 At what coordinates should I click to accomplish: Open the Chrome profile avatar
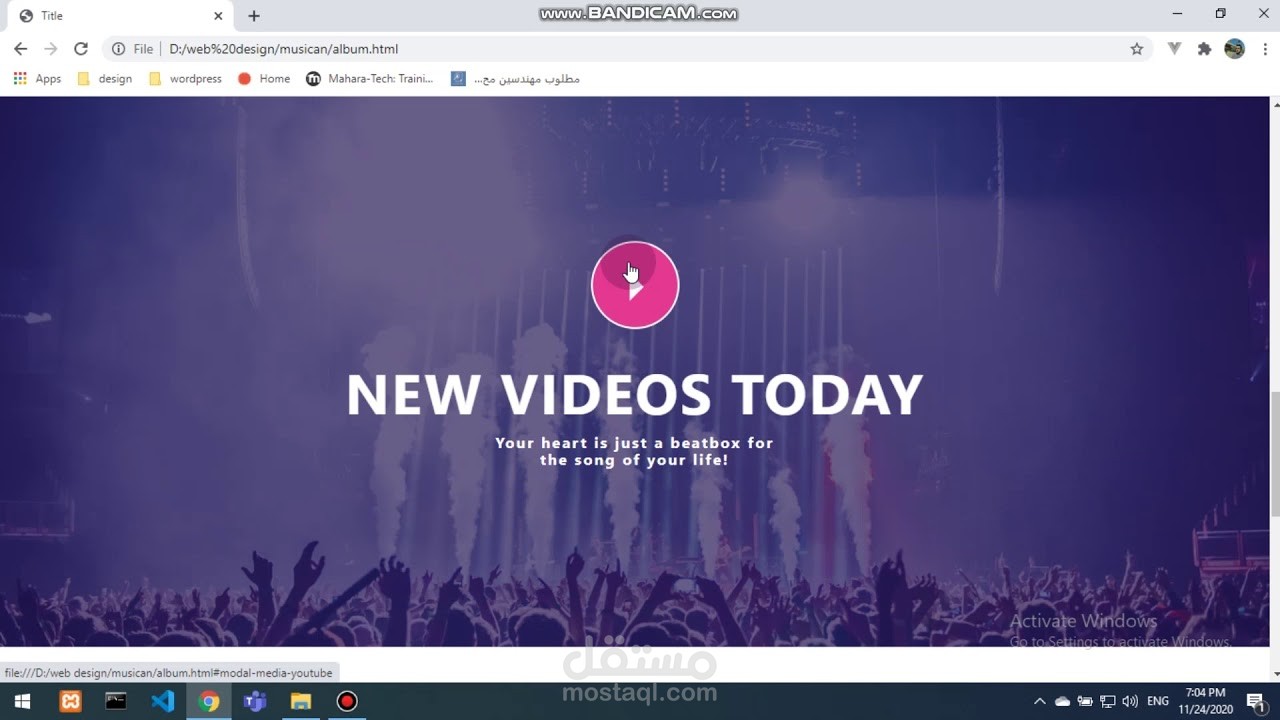(1233, 48)
